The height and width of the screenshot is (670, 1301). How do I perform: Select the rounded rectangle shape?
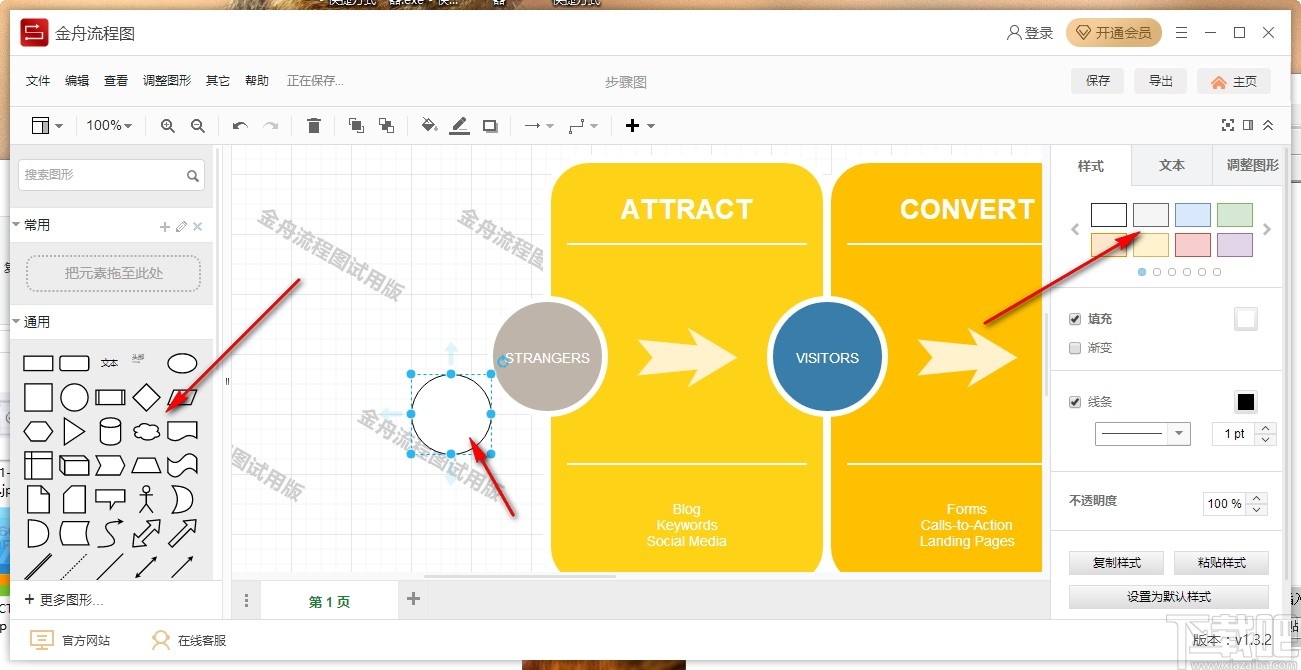74,363
